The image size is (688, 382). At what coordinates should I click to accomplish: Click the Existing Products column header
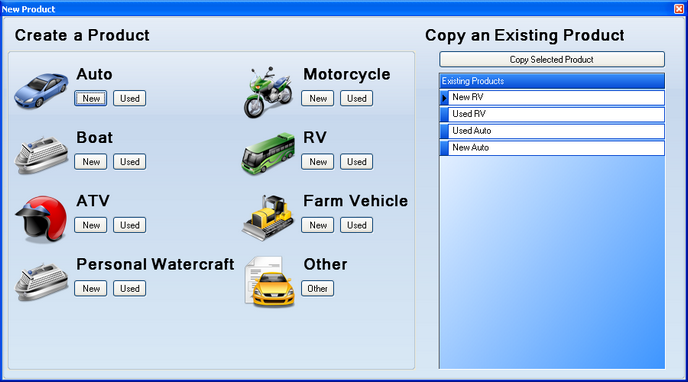coord(552,81)
